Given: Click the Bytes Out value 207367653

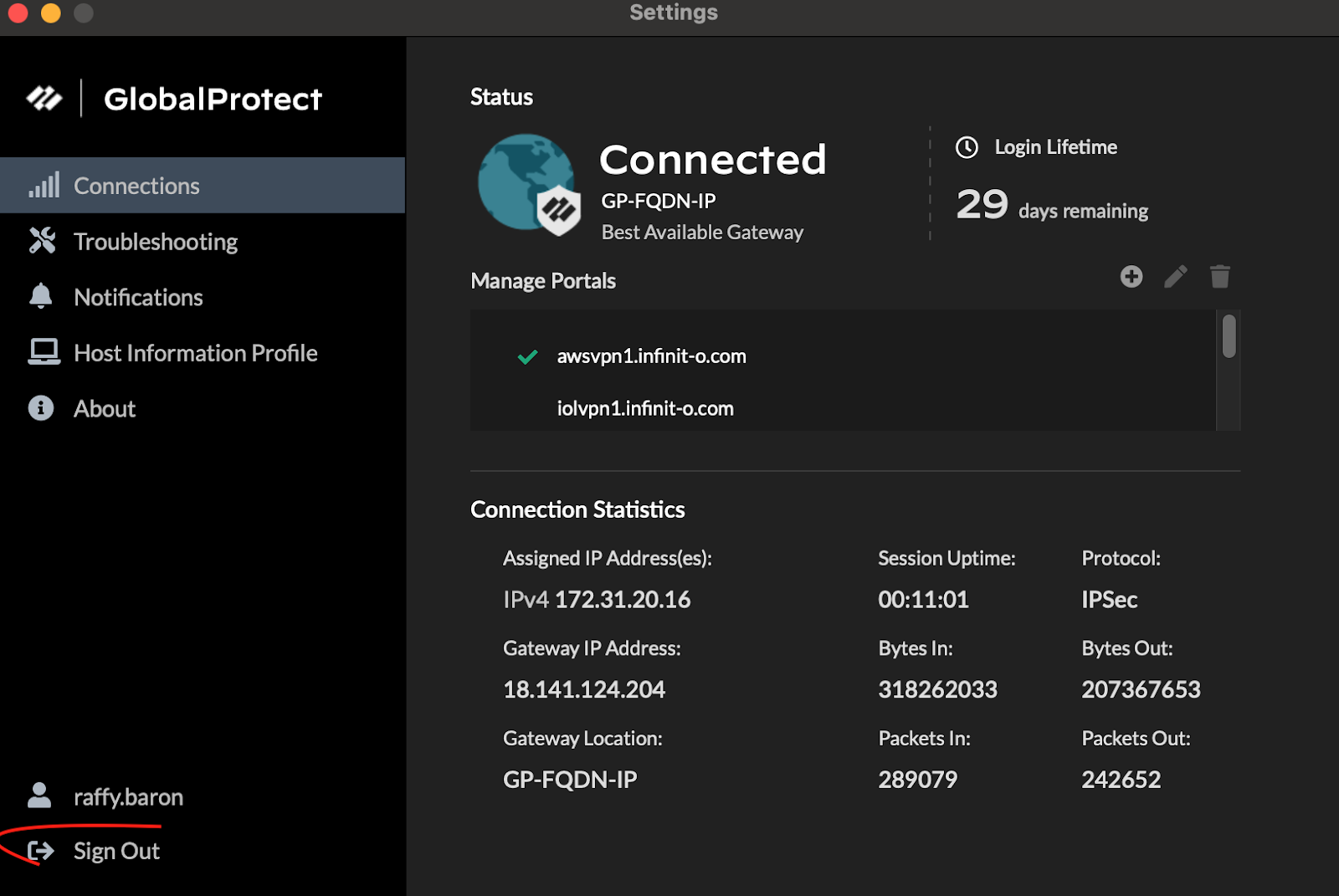Looking at the screenshot, I should pos(1141,689).
